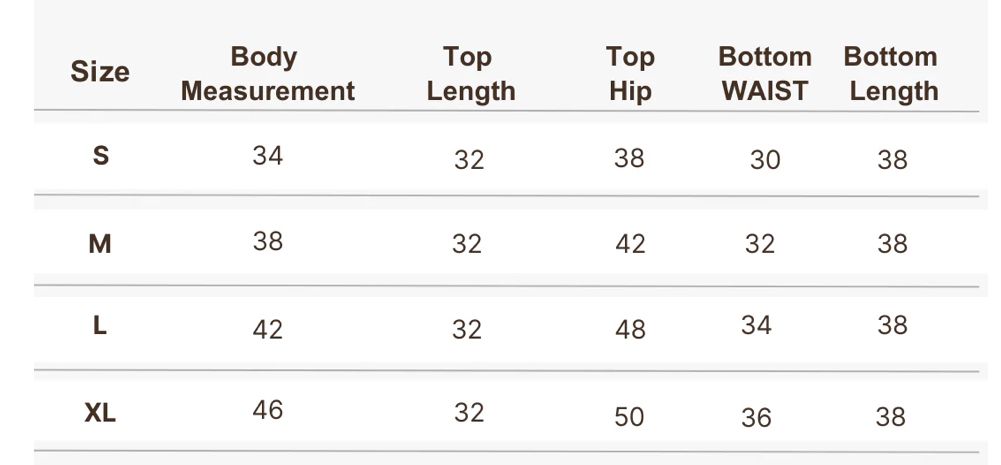Screen dimensions: 1001x465
Task: Click the Top Hip header
Action: point(630,74)
